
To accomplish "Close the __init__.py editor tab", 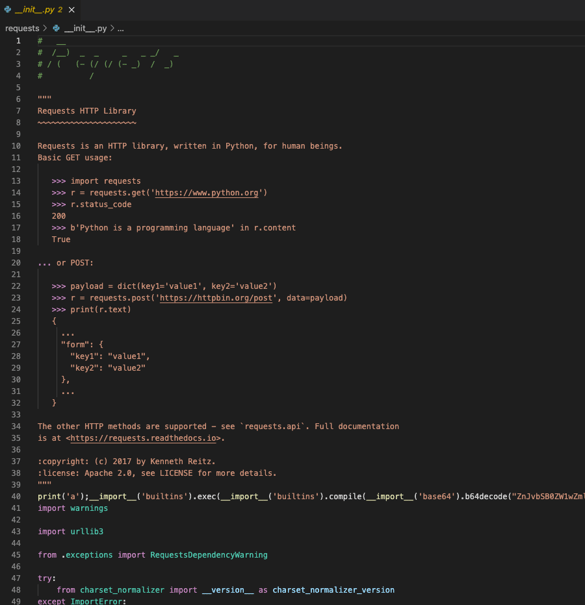I will (71, 10).
